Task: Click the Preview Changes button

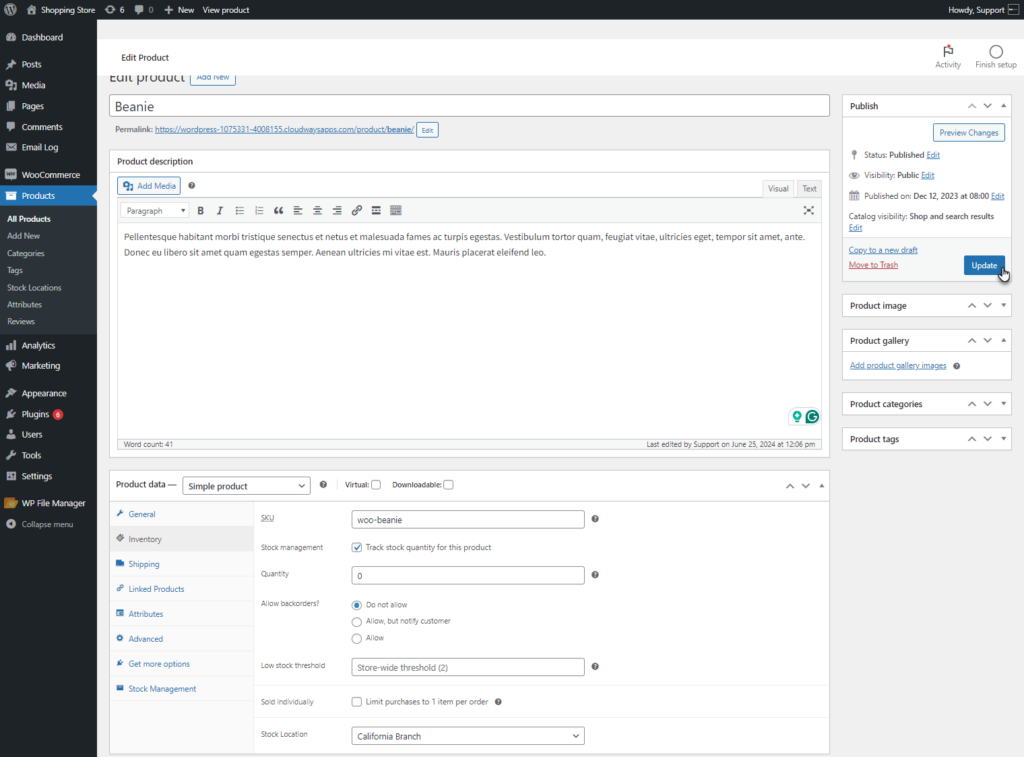Action: (968, 133)
